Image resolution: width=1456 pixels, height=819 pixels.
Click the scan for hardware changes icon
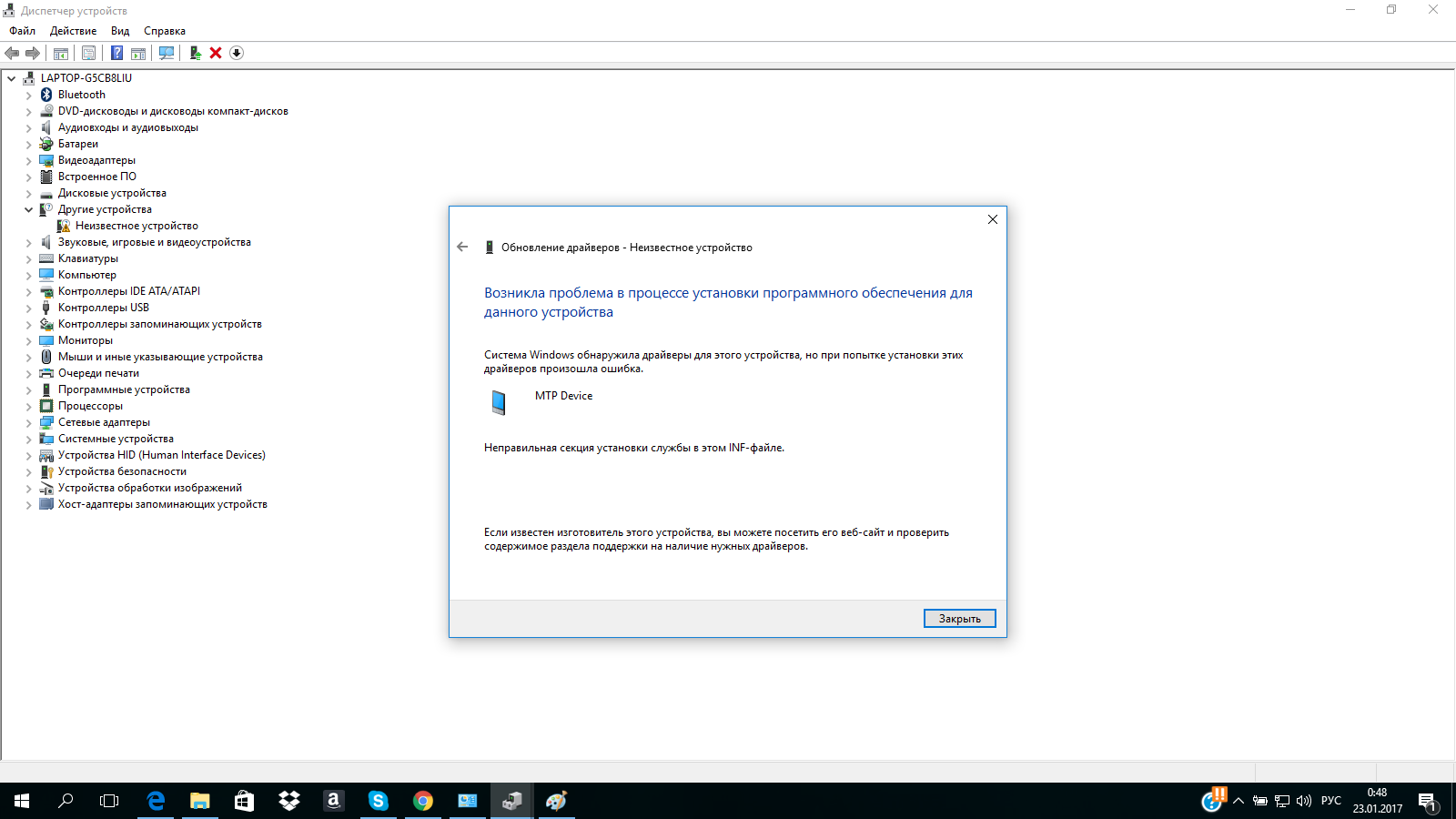pos(167,53)
